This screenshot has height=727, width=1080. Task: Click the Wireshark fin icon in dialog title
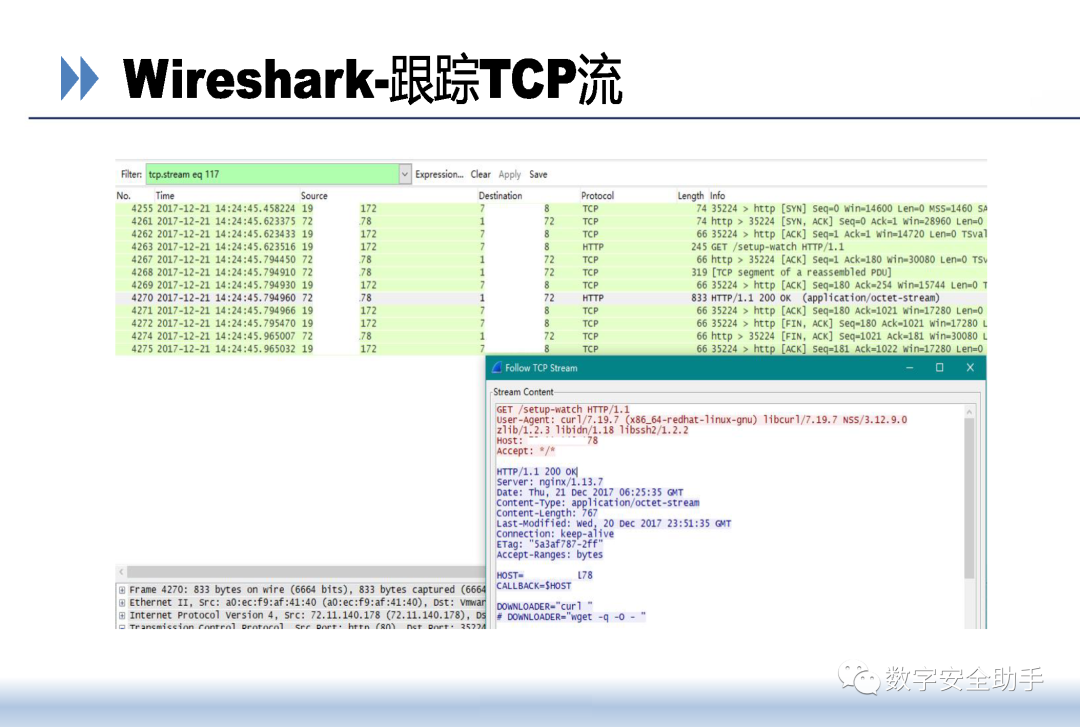(x=497, y=368)
